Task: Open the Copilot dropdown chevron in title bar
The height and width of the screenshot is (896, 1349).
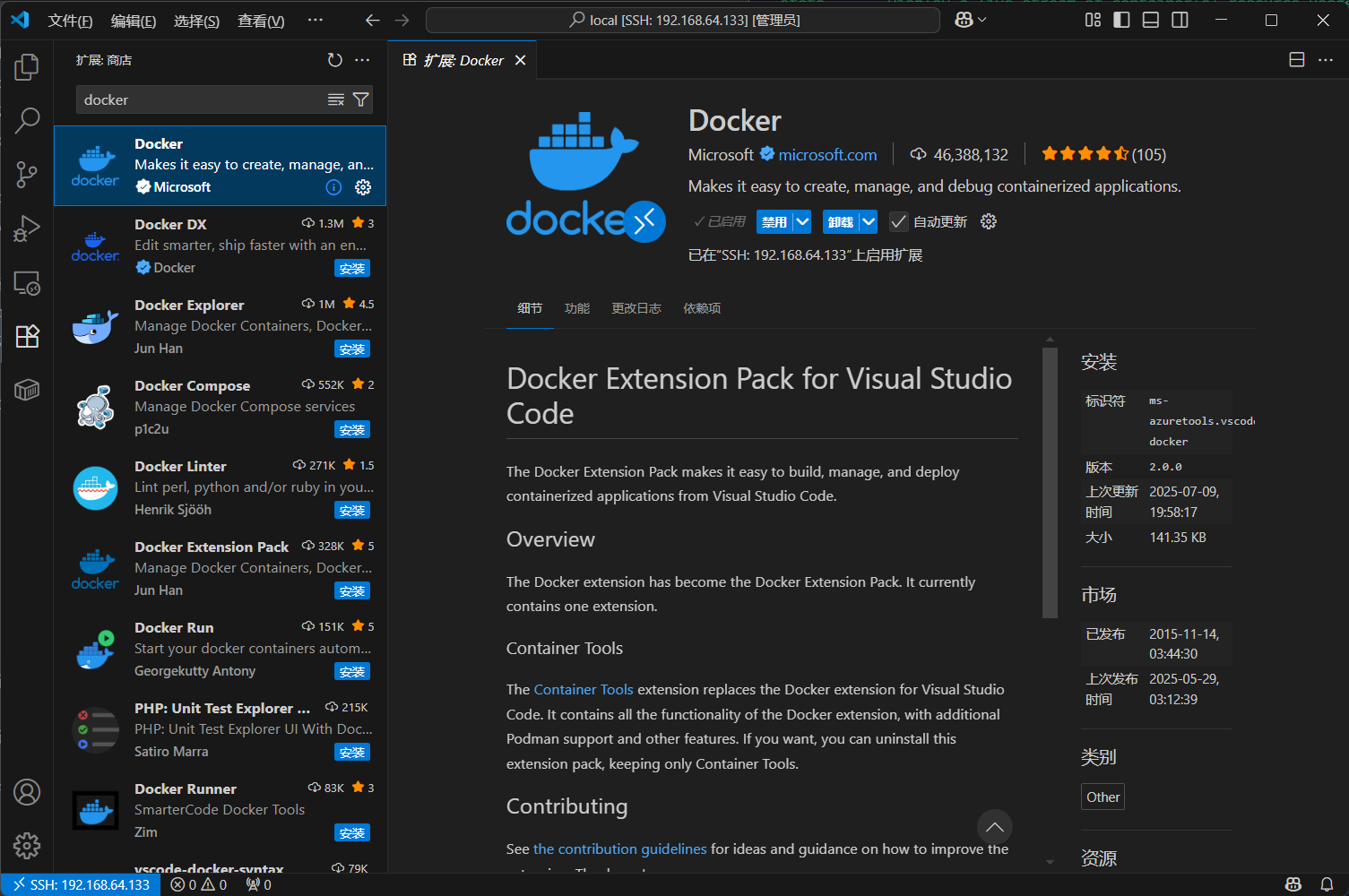Action: [982, 20]
